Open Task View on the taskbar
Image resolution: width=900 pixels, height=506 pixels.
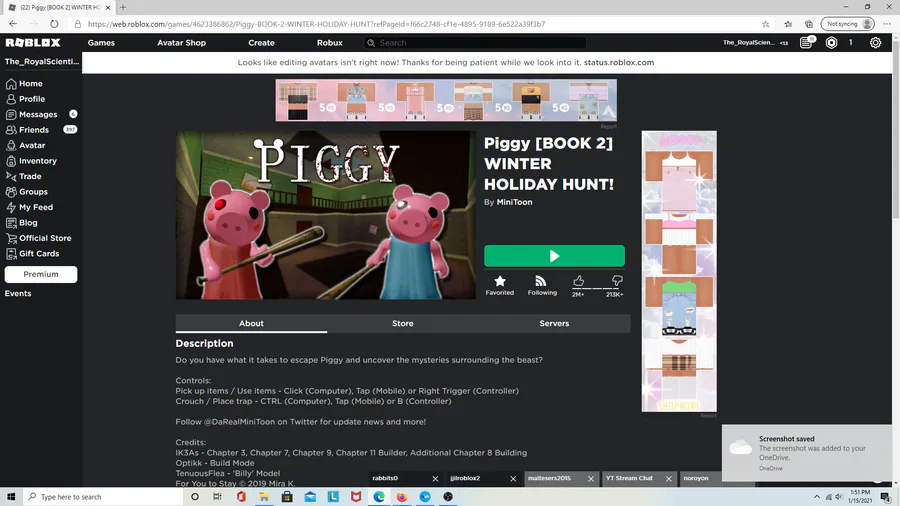pos(218,497)
